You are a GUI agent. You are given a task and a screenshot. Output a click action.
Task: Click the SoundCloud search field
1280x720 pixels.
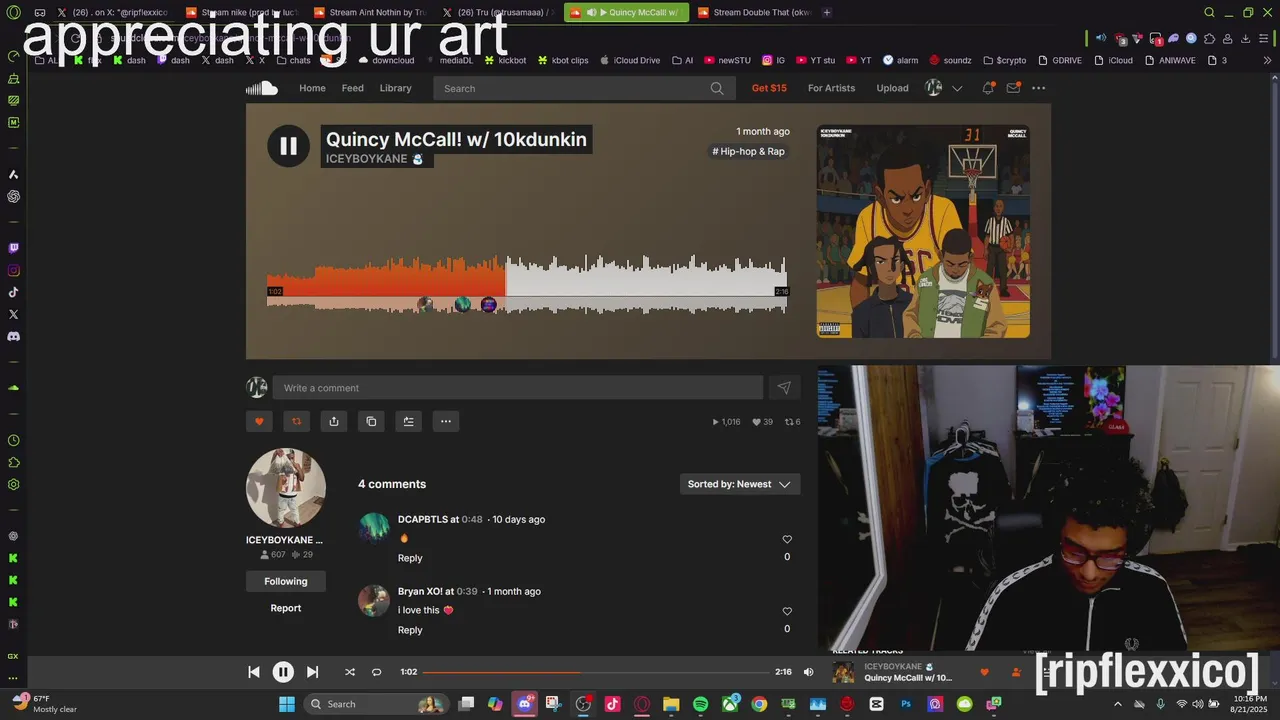pyautogui.click(x=583, y=88)
